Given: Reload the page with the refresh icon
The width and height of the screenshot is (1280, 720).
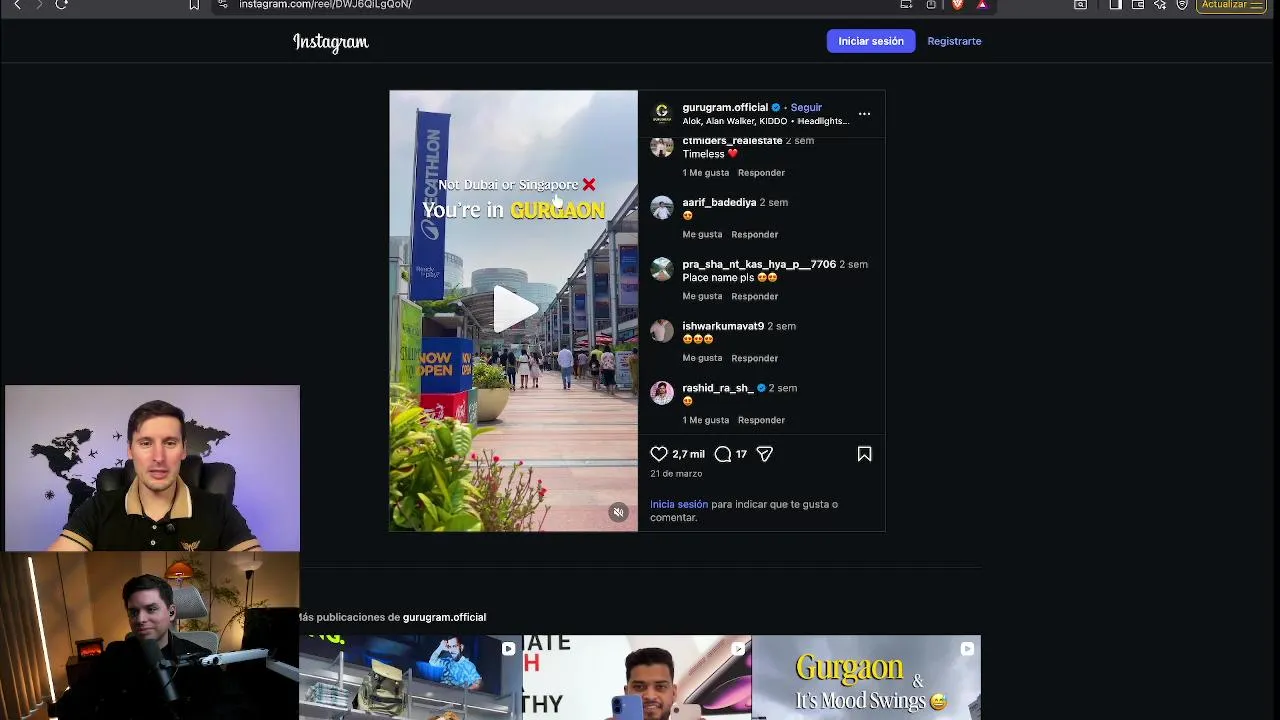Looking at the screenshot, I should point(61,5).
